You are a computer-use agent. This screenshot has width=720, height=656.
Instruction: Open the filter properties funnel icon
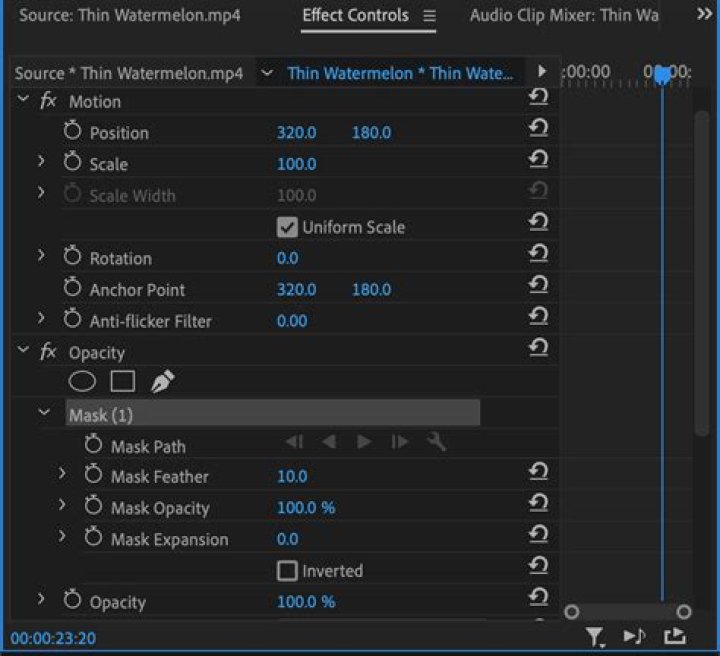tap(595, 636)
